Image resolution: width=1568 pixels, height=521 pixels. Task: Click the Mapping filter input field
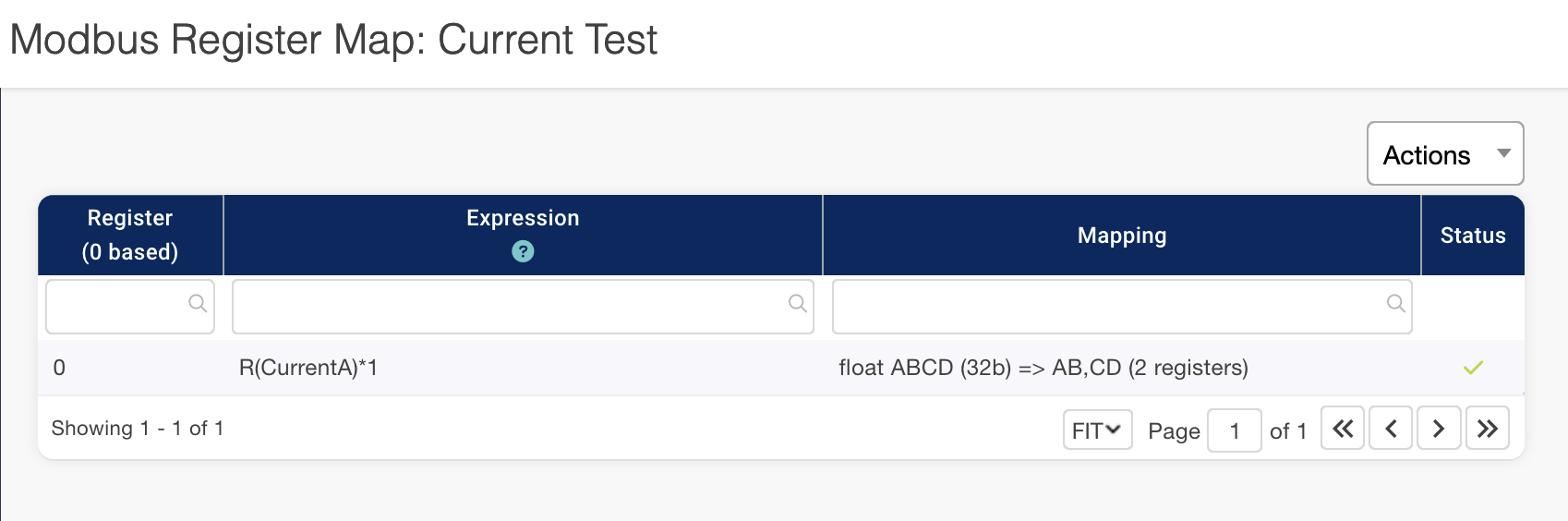point(1108,306)
